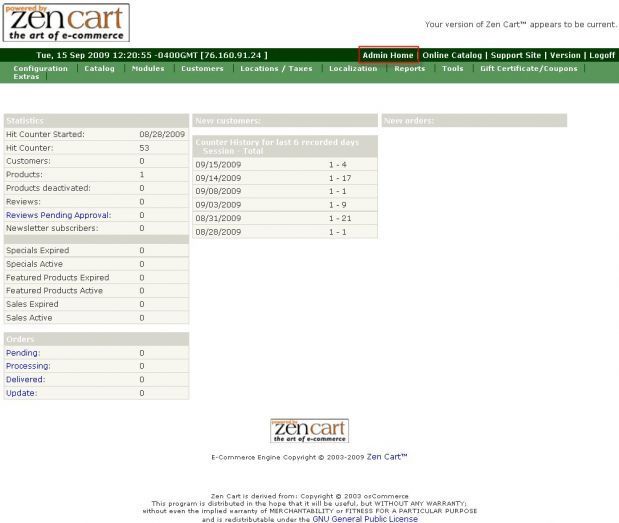Viewport: 619px width, 523px height.
Task: Check the Version link
Action: (x=565, y=55)
